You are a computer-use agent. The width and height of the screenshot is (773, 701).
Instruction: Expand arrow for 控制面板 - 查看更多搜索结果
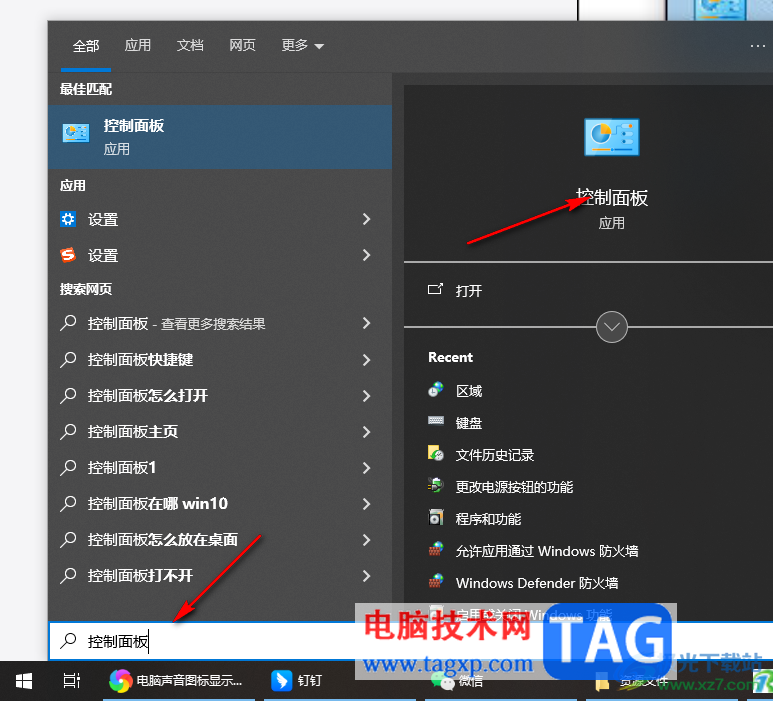(366, 323)
